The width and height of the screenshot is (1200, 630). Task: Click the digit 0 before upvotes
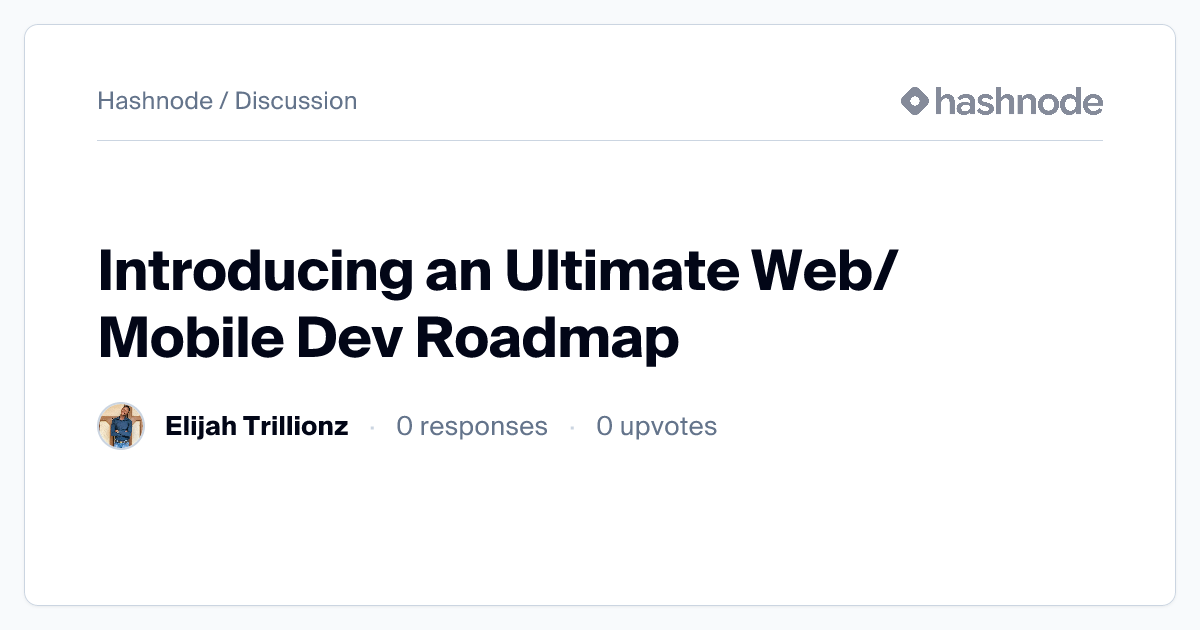click(604, 426)
